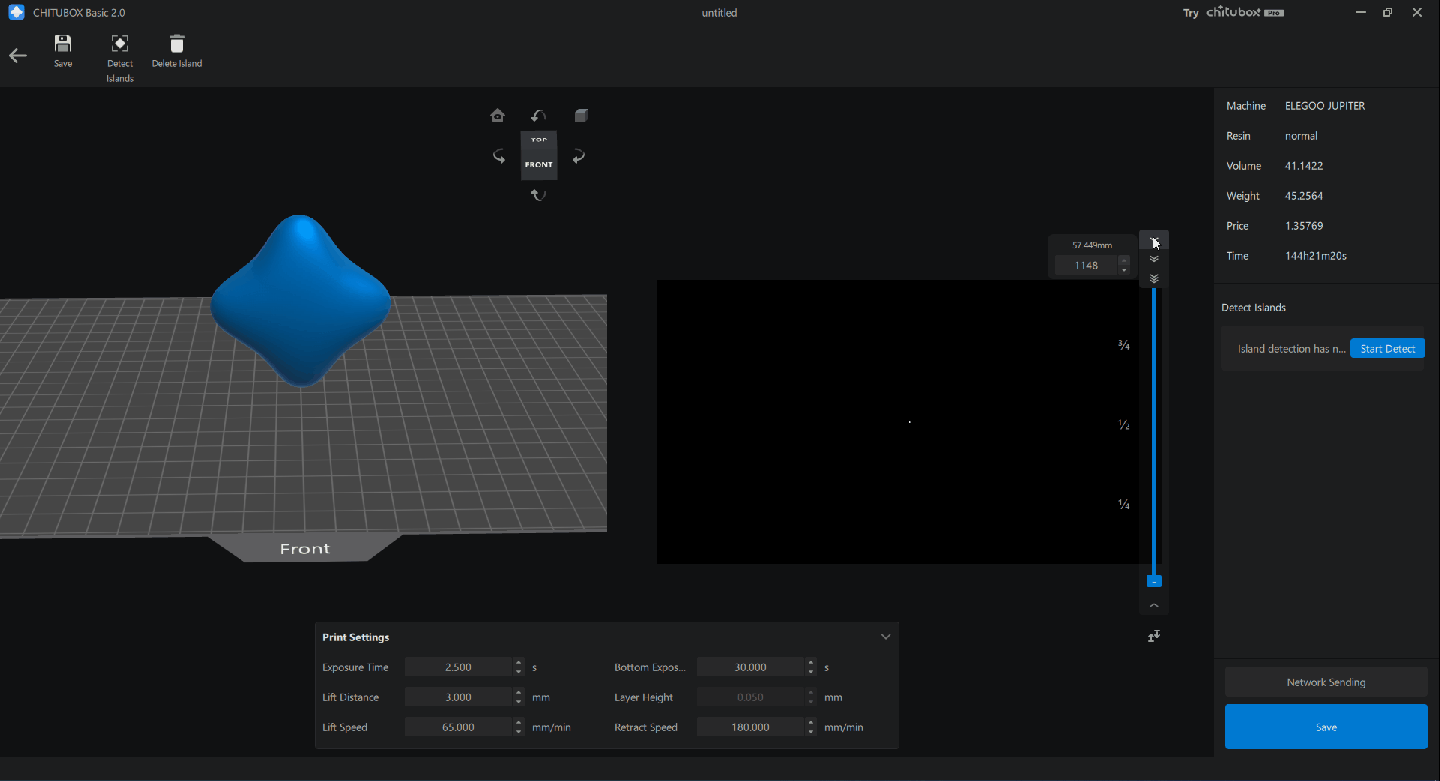Click the layer number input showing 1148
The width and height of the screenshot is (1440, 781).
(1086, 264)
